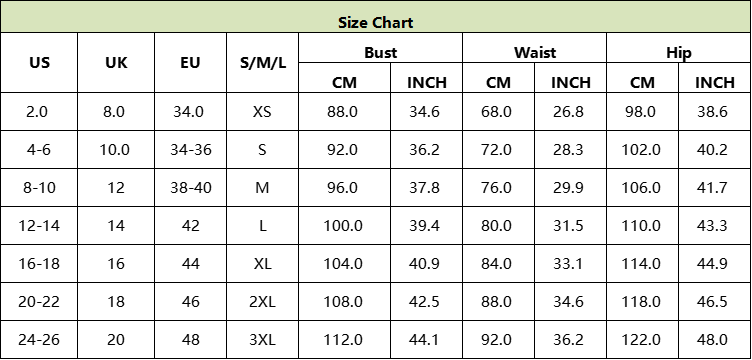Click the INCH subheader under Bust
The width and height of the screenshot is (752, 360).
tap(426, 78)
